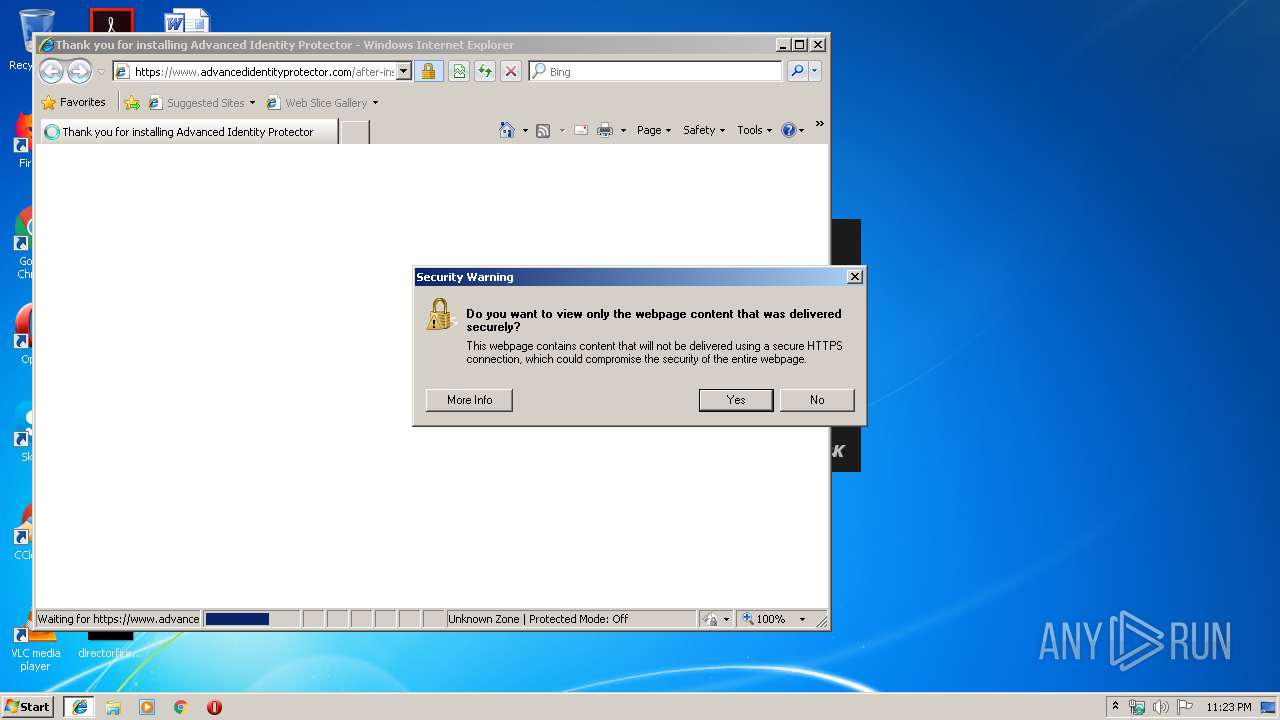
Task: Click 'Unknown Zone | Protected Mode: Off' status text
Action: pos(538,619)
